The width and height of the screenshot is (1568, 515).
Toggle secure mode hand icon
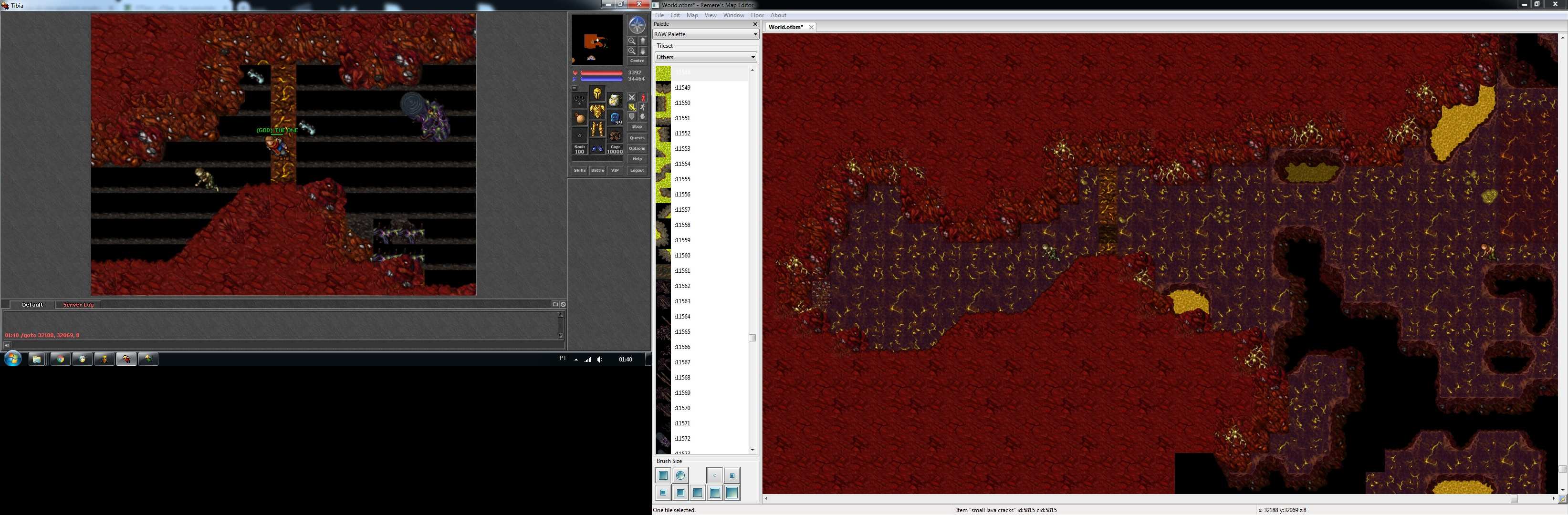(x=643, y=117)
